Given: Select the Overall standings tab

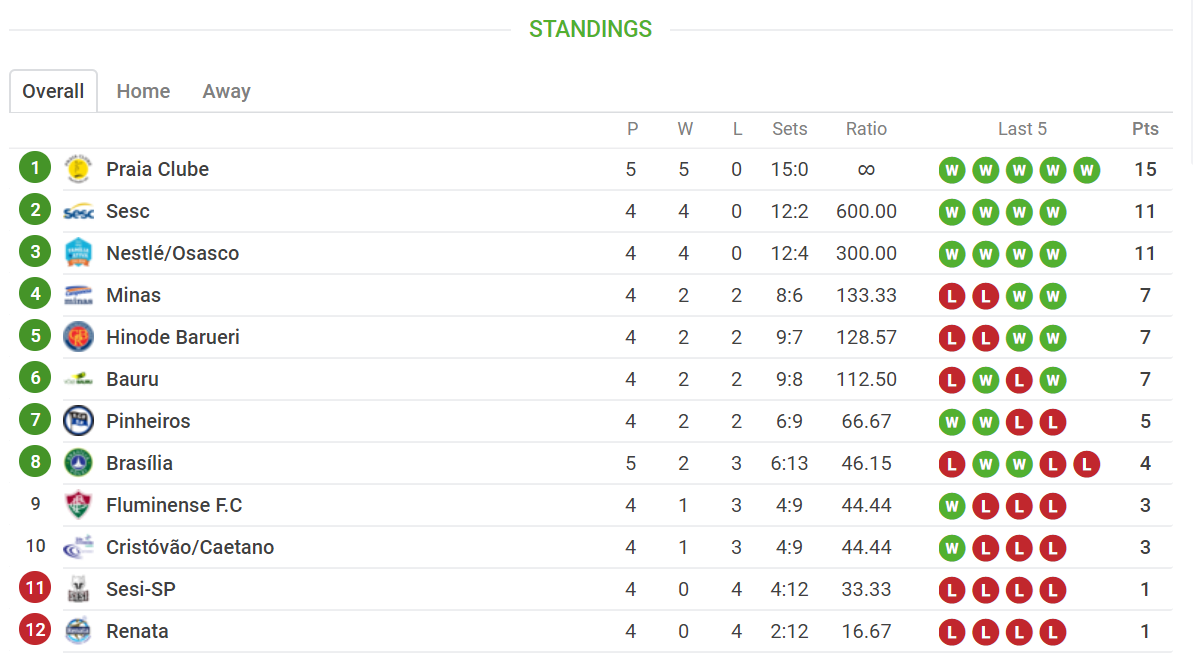Looking at the screenshot, I should point(53,91).
